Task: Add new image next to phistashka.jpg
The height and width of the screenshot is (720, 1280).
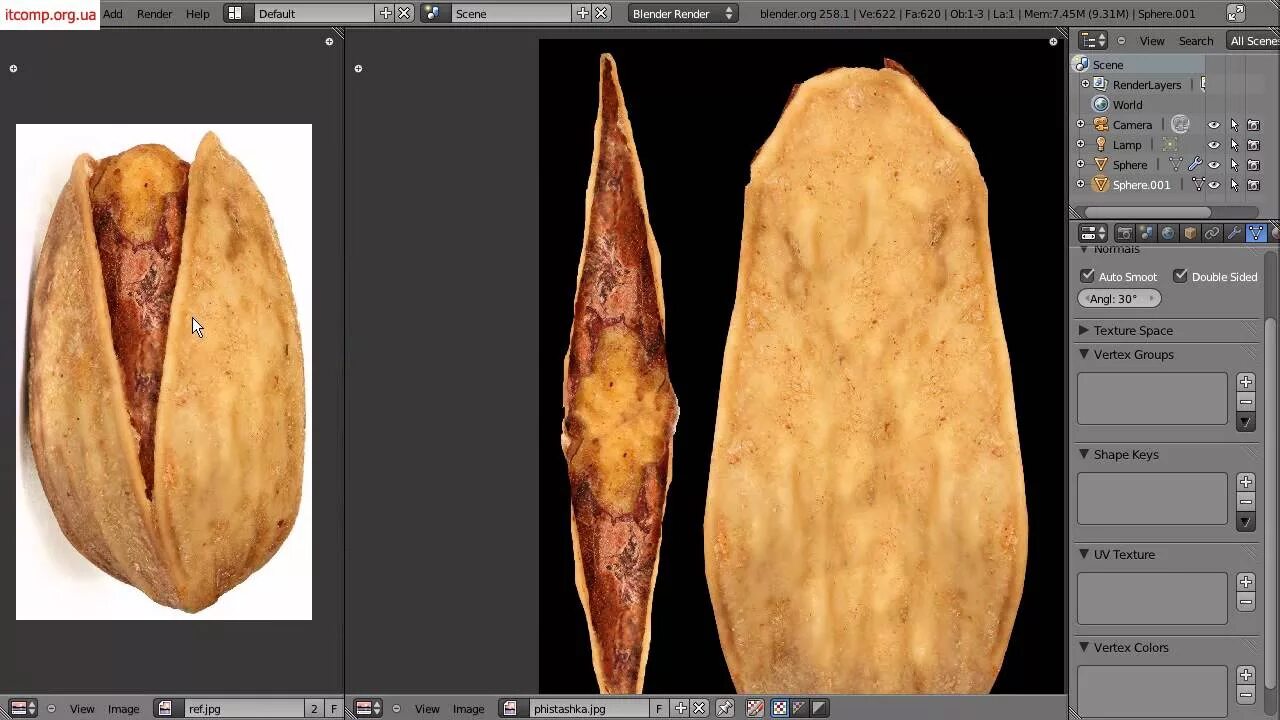Action: (x=681, y=708)
